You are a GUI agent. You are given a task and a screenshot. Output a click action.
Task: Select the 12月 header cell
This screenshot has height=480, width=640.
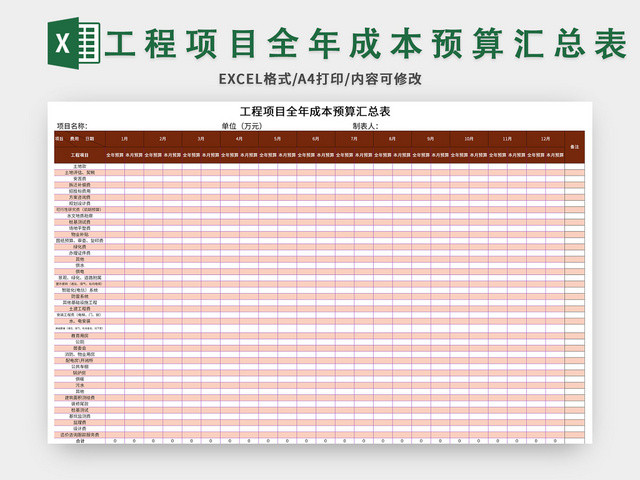(546, 139)
